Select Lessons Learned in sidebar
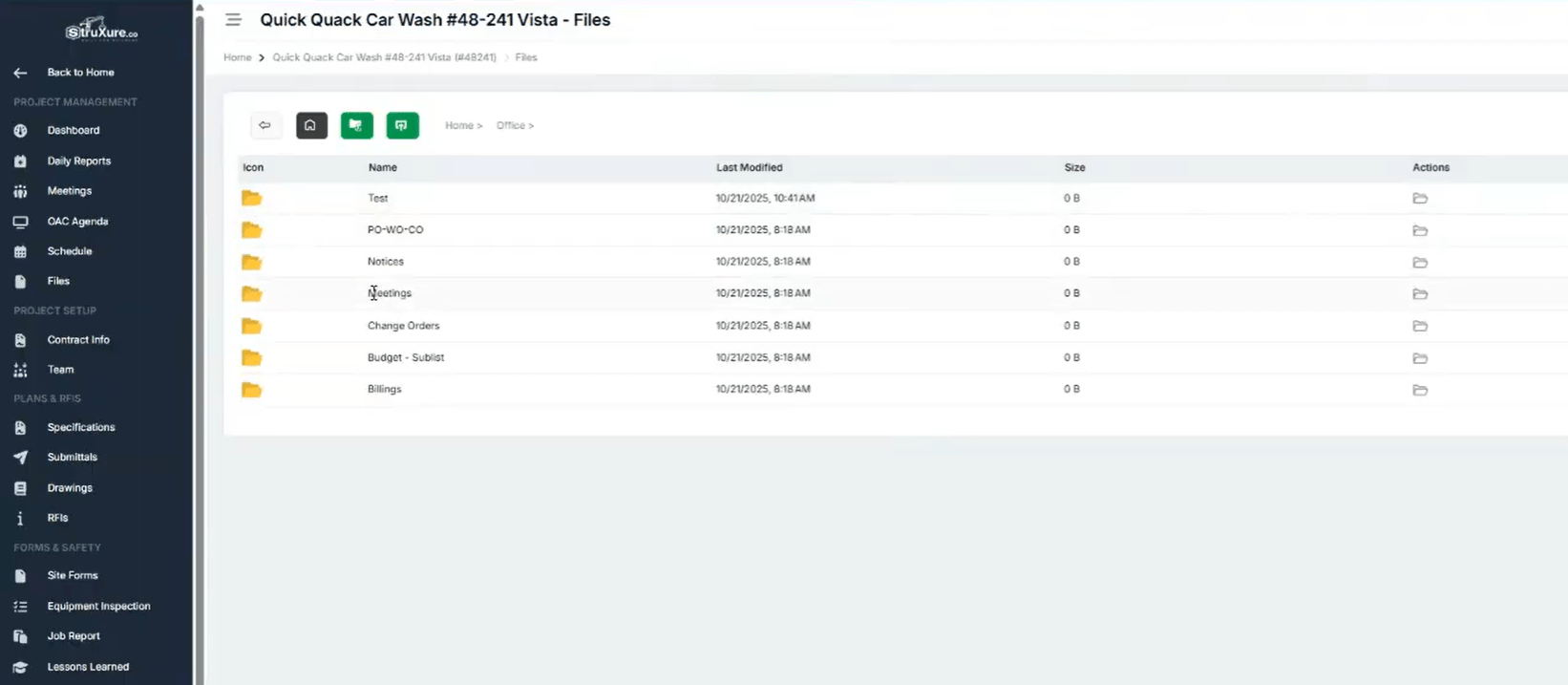The height and width of the screenshot is (685, 1568). click(x=88, y=667)
